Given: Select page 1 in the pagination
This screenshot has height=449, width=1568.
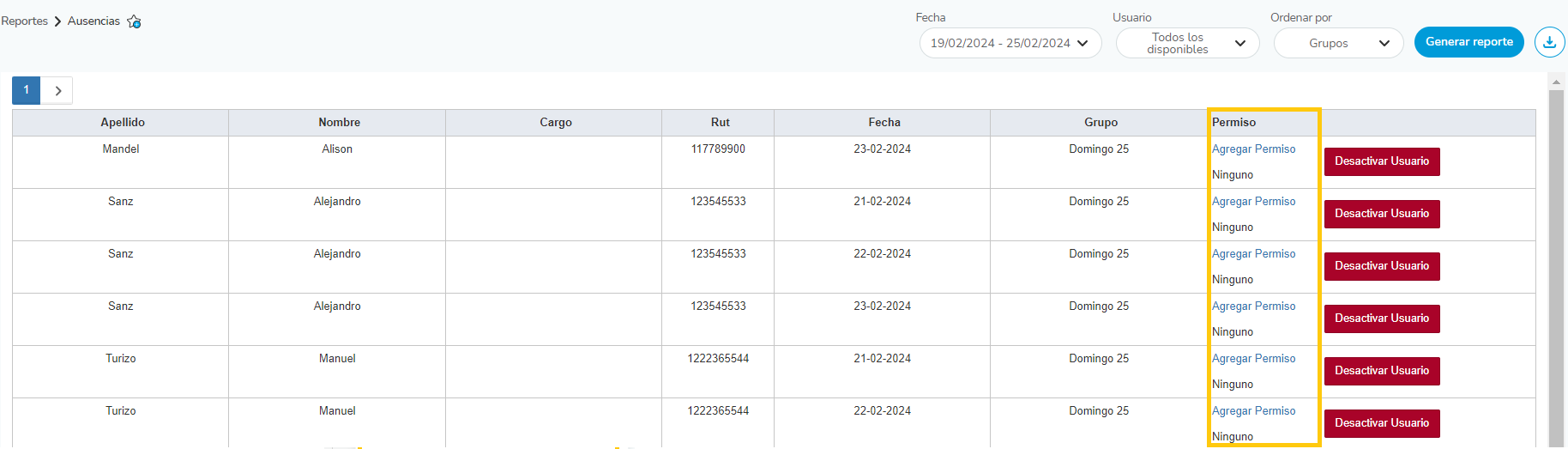Looking at the screenshot, I should (x=27, y=90).
